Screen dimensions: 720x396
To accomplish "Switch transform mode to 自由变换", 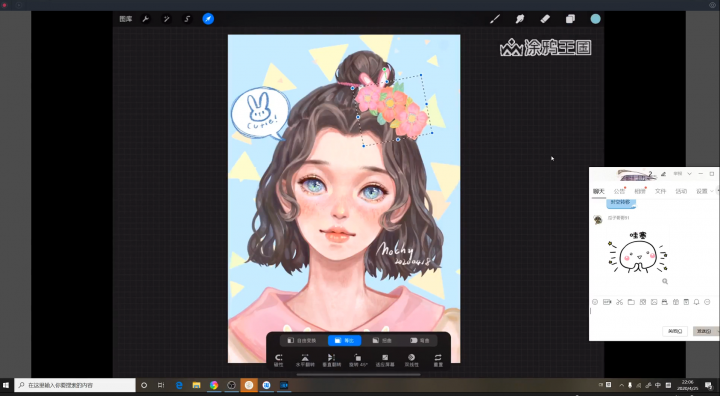I will click(x=302, y=340).
